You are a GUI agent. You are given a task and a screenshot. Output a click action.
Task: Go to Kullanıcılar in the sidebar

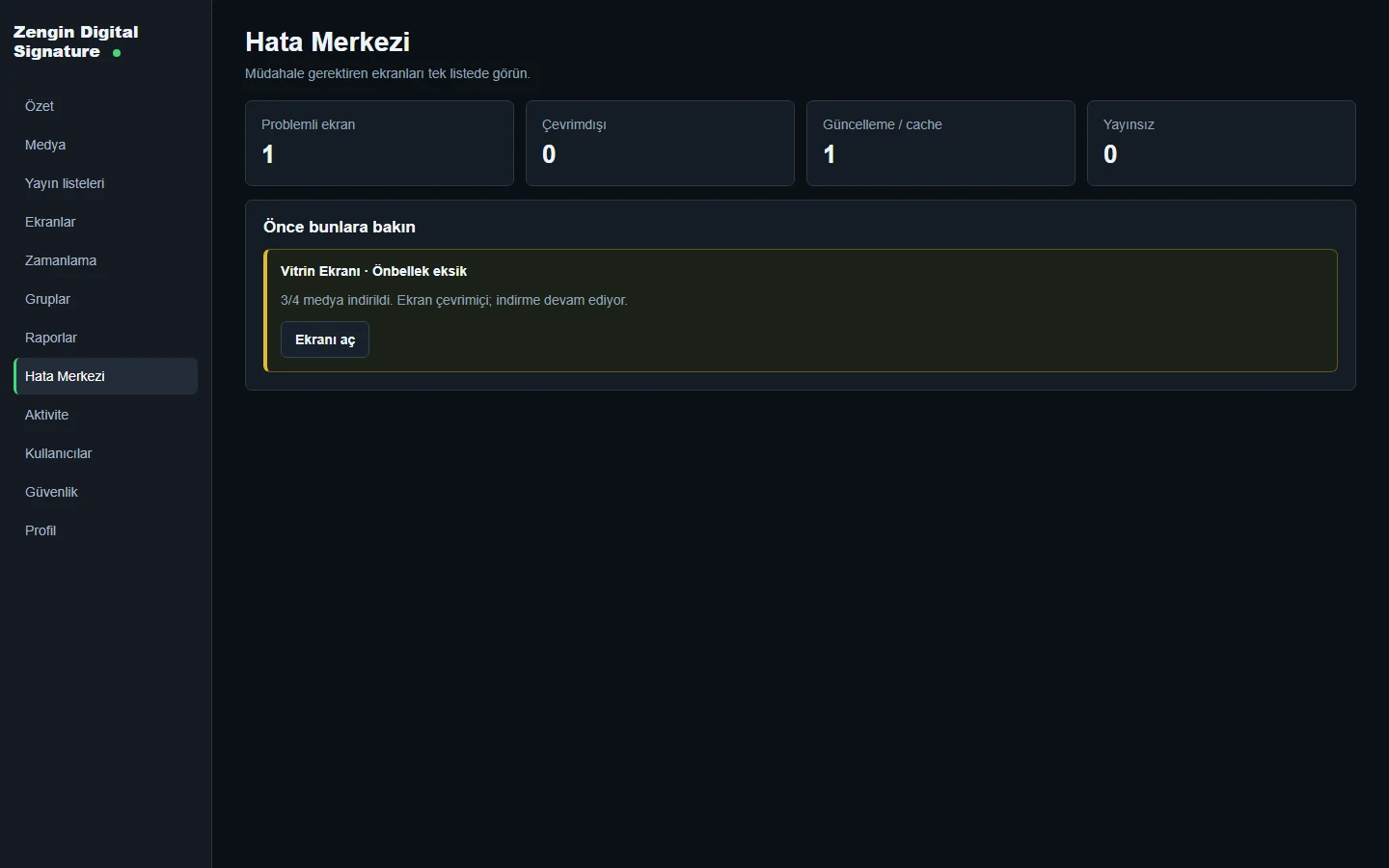(105, 453)
